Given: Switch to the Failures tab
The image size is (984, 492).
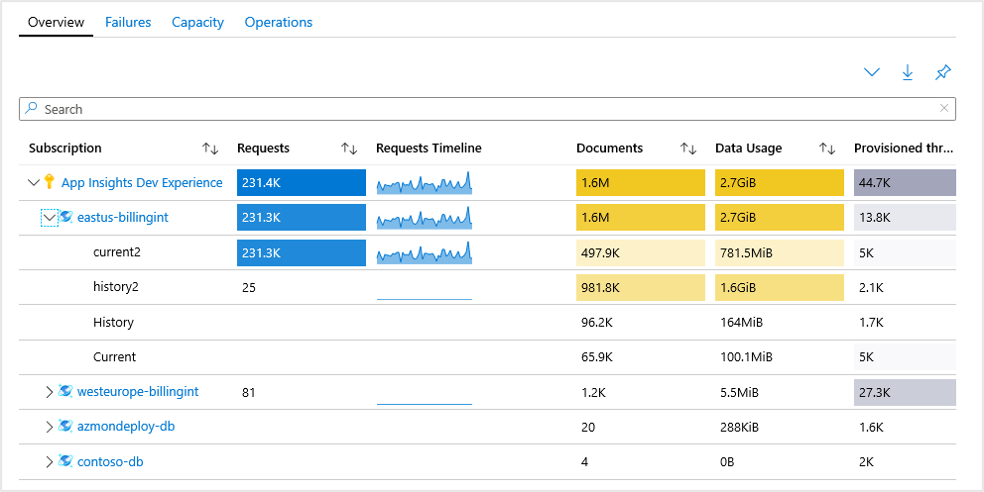Looking at the screenshot, I should [128, 22].
